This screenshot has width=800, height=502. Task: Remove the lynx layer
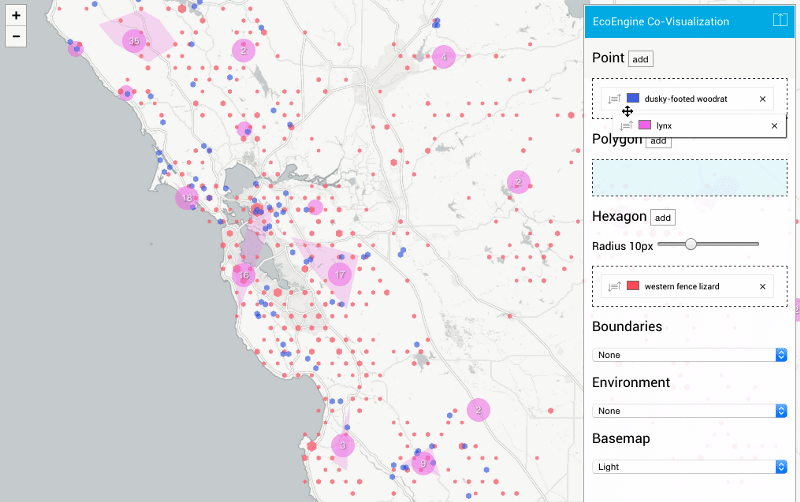coord(773,126)
